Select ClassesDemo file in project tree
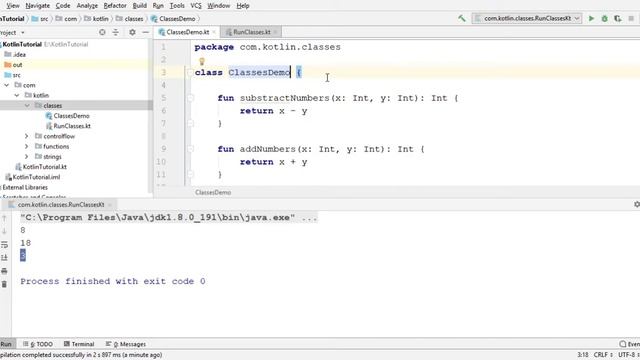 coord(67,116)
